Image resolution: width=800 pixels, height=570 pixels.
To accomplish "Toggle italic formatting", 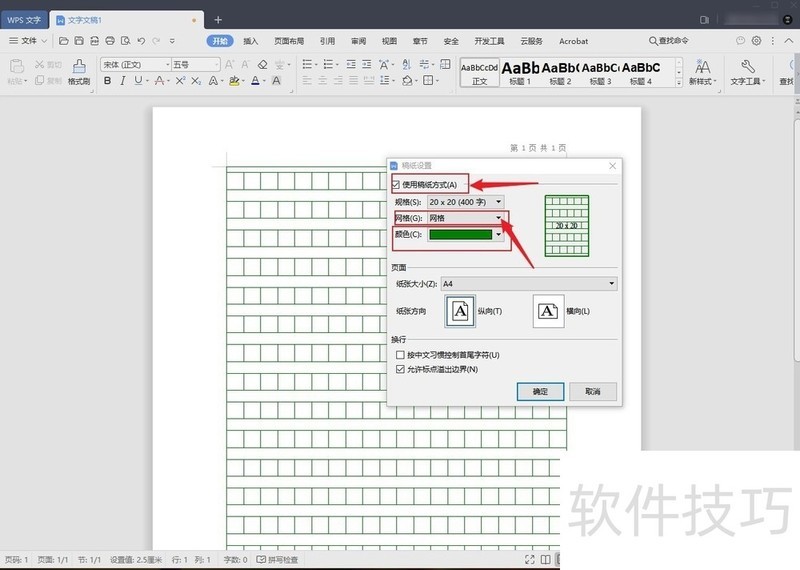I will point(122,81).
